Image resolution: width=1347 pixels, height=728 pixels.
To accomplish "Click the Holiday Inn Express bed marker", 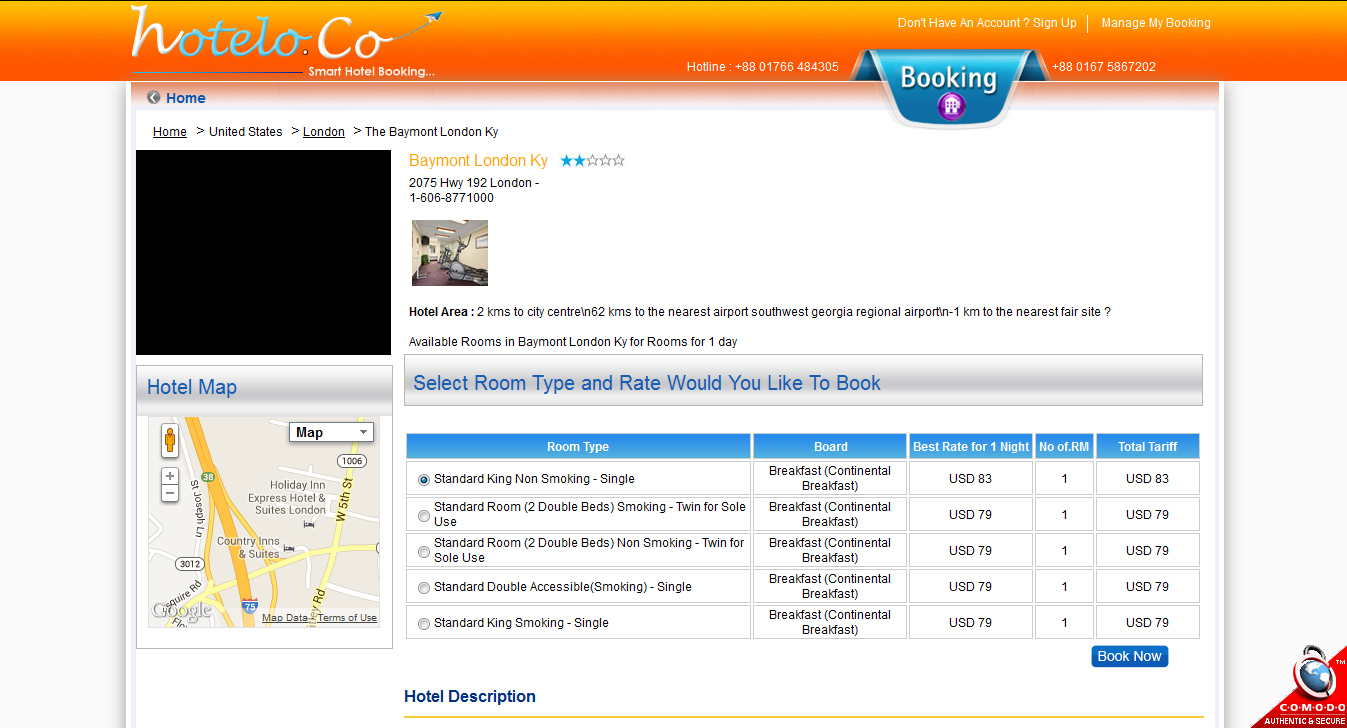I will tap(309, 524).
